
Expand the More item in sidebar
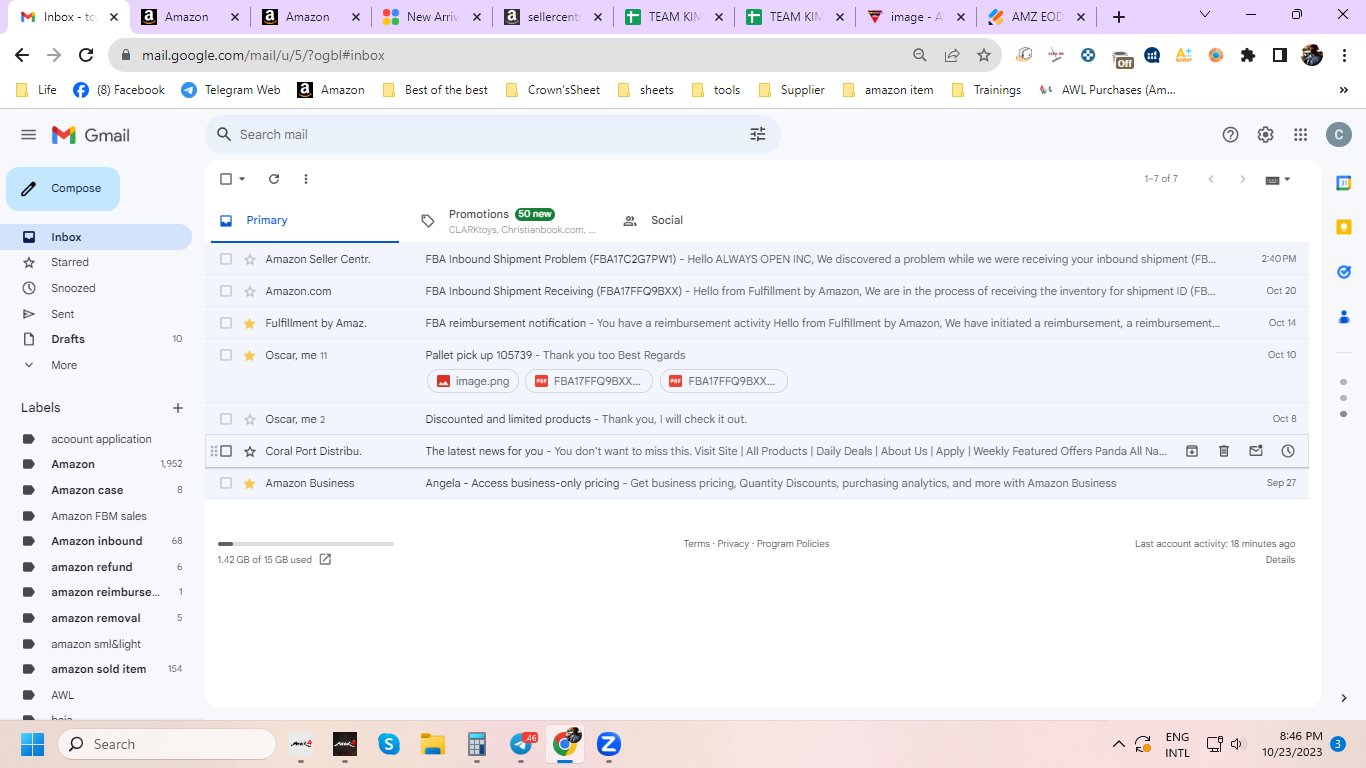tap(64, 365)
